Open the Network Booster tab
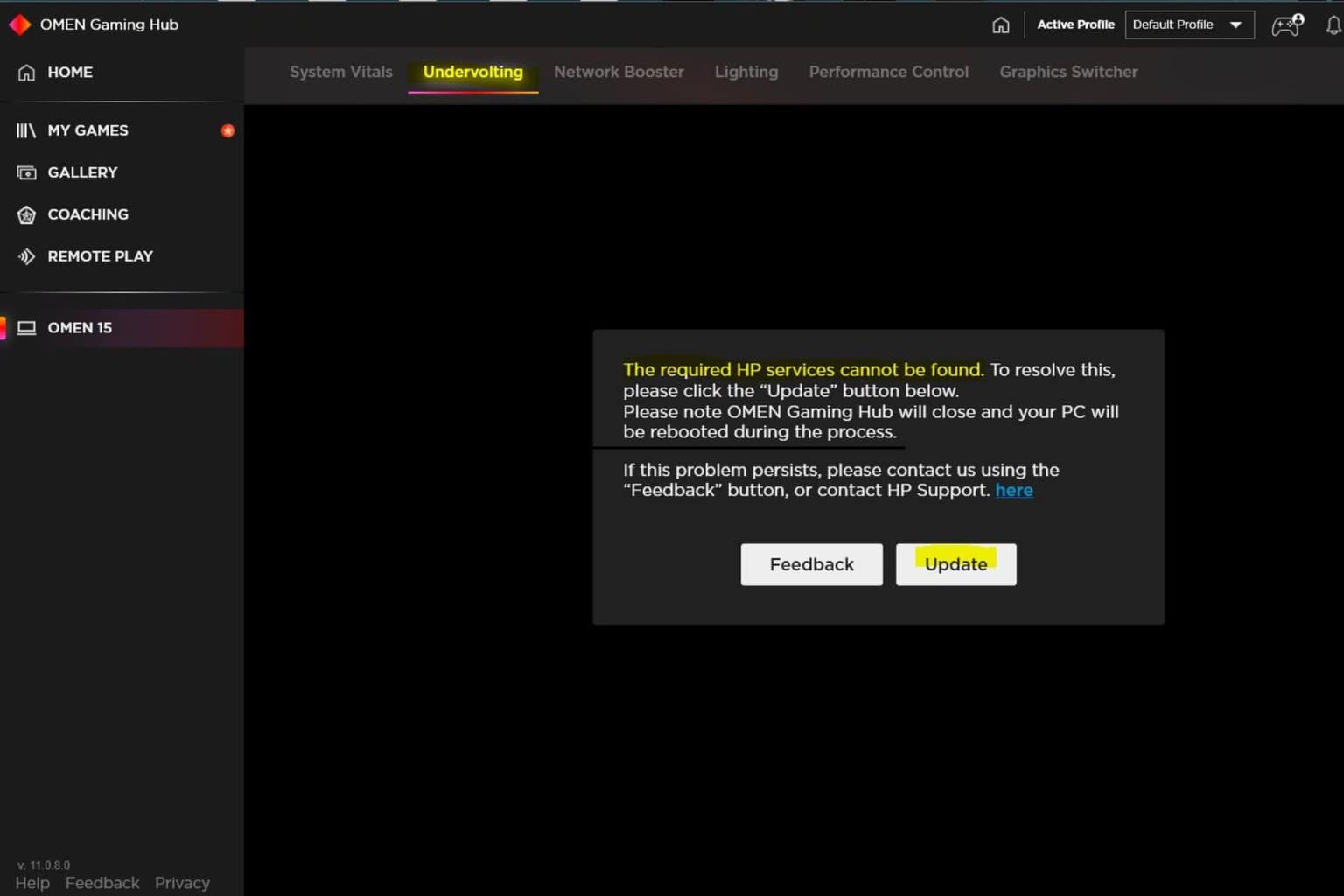The image size is (1344, 896). [619, 72]
